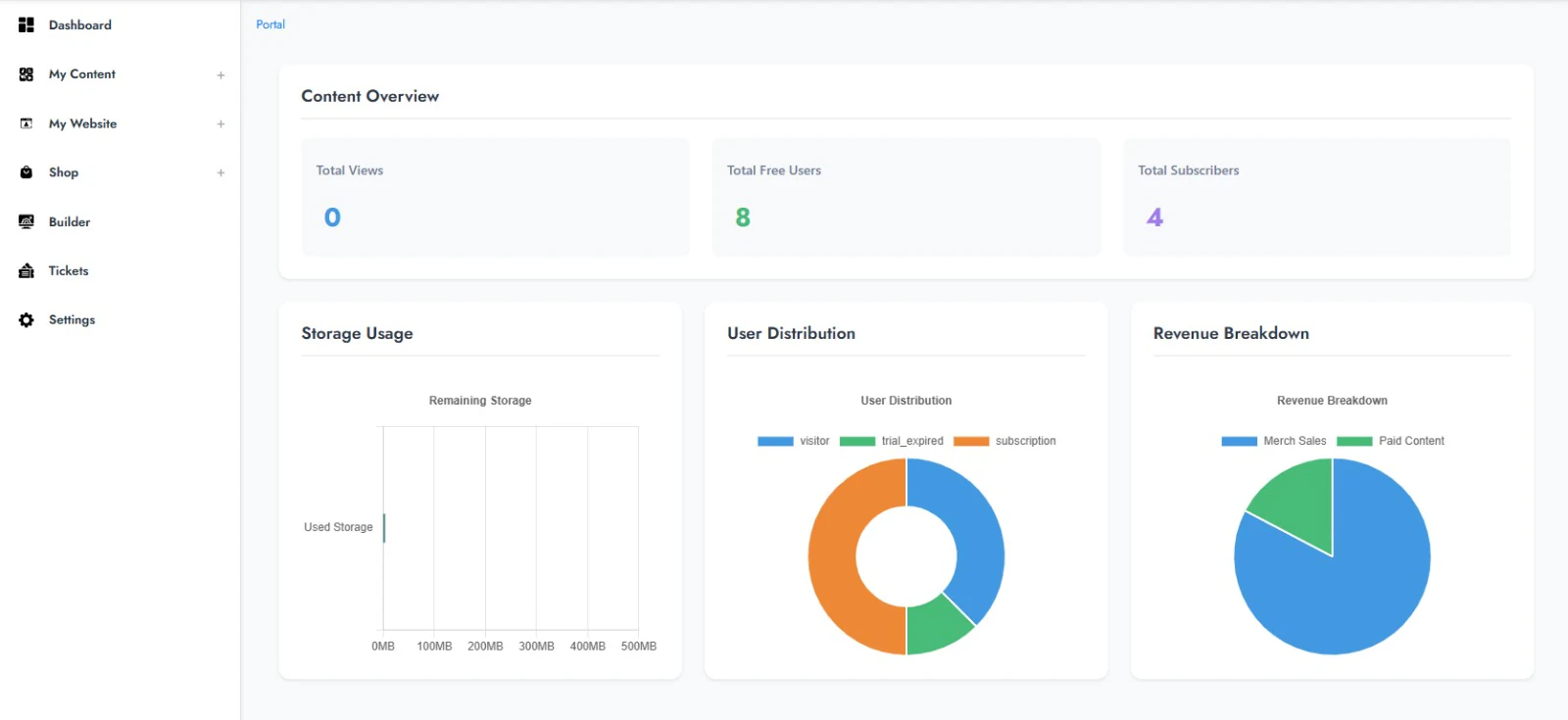Open Settings in the sidebar

pyautogui.click(x=72, y=320)
